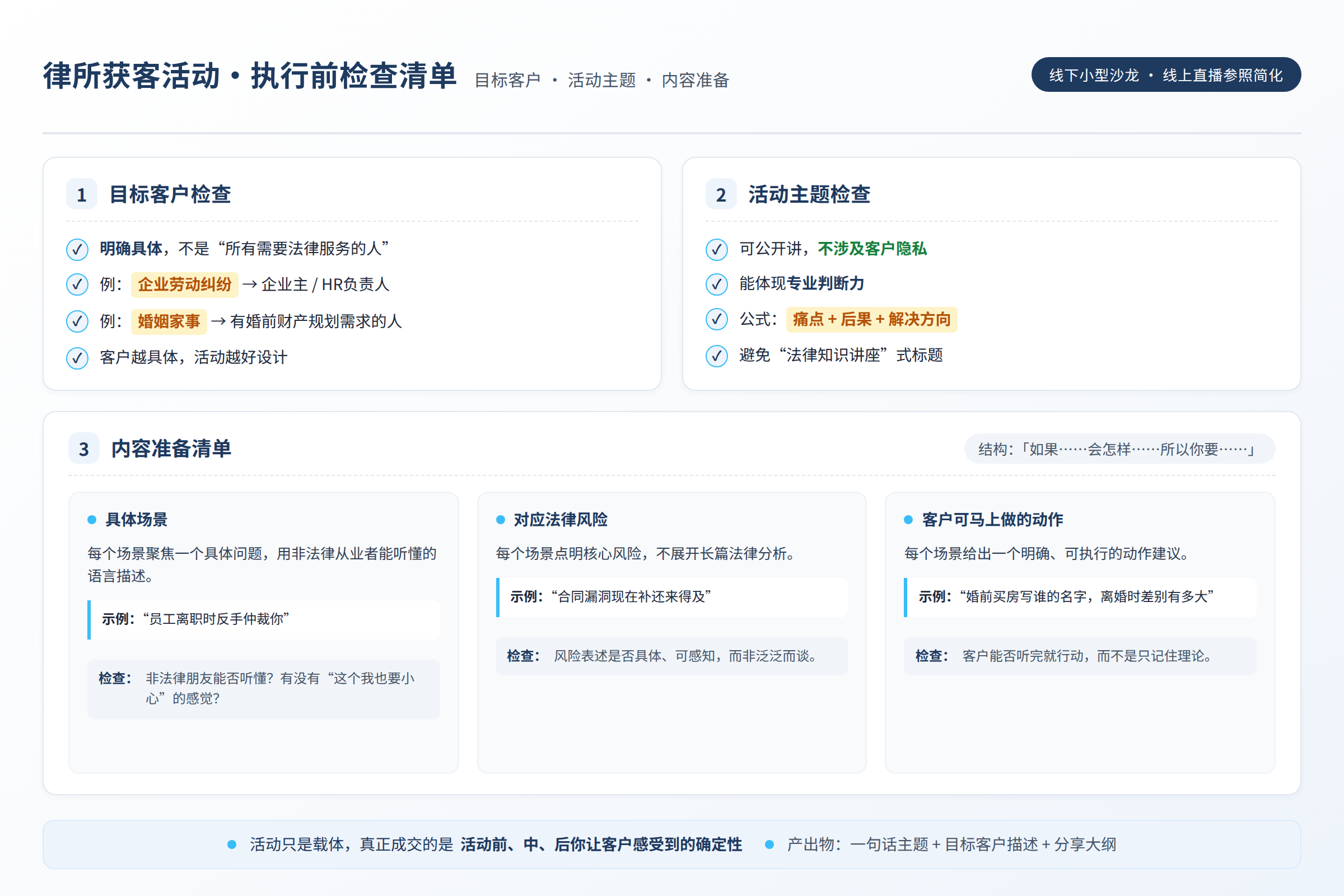Click the check icon beside 客户越具体
The height and width of the screenshot is (896, 1344).
77,358
